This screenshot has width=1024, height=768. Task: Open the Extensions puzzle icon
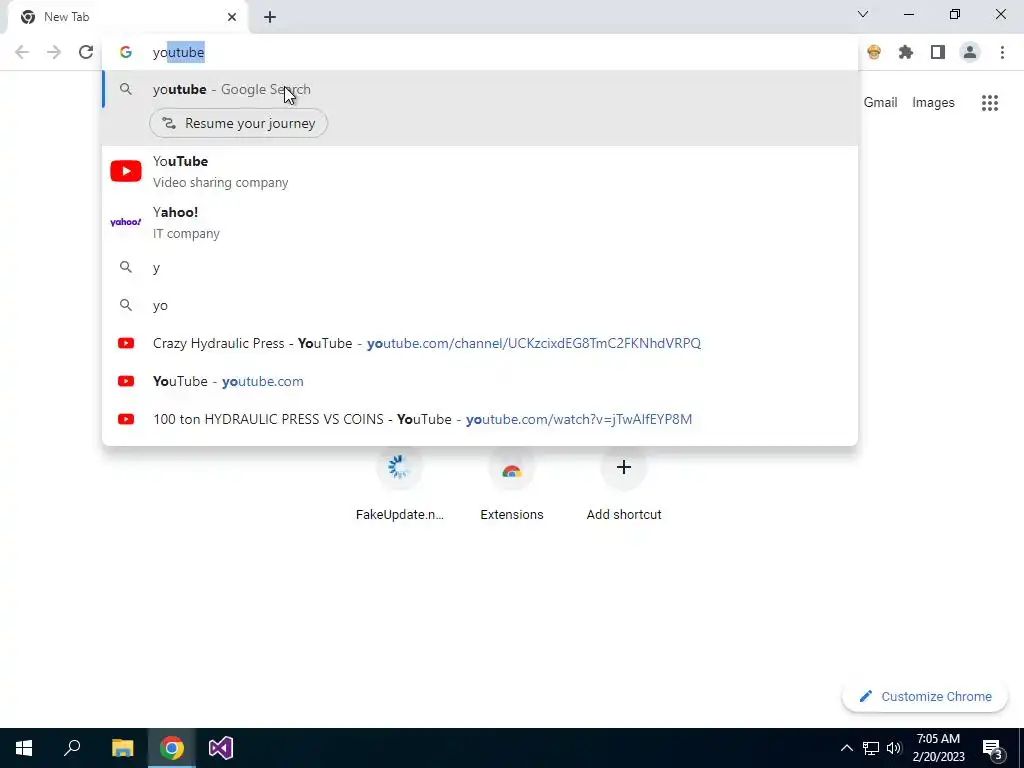tap(906, 52)
